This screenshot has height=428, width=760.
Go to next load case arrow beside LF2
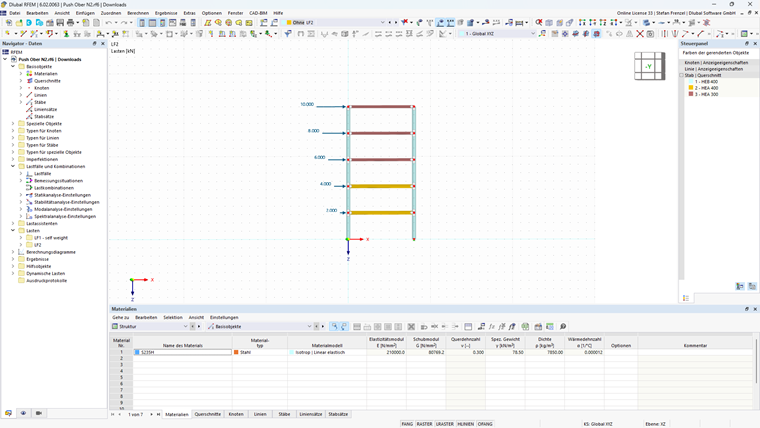pos(396,22)
